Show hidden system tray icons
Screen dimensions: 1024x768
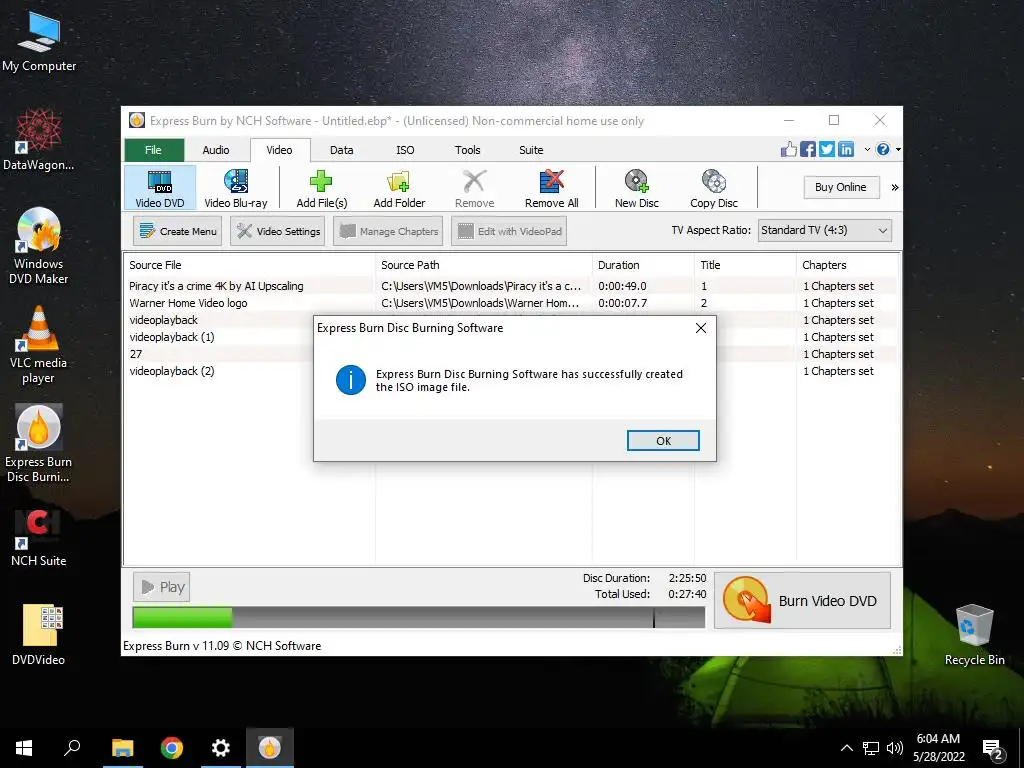click(x=846, y=748)
